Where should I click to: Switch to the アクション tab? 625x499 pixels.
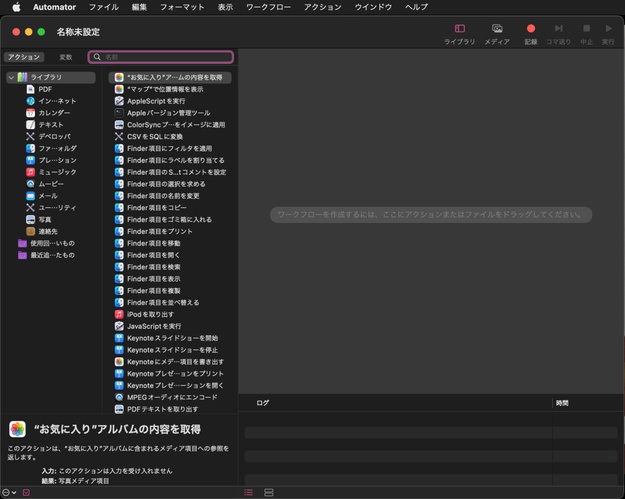pos(24,57)
